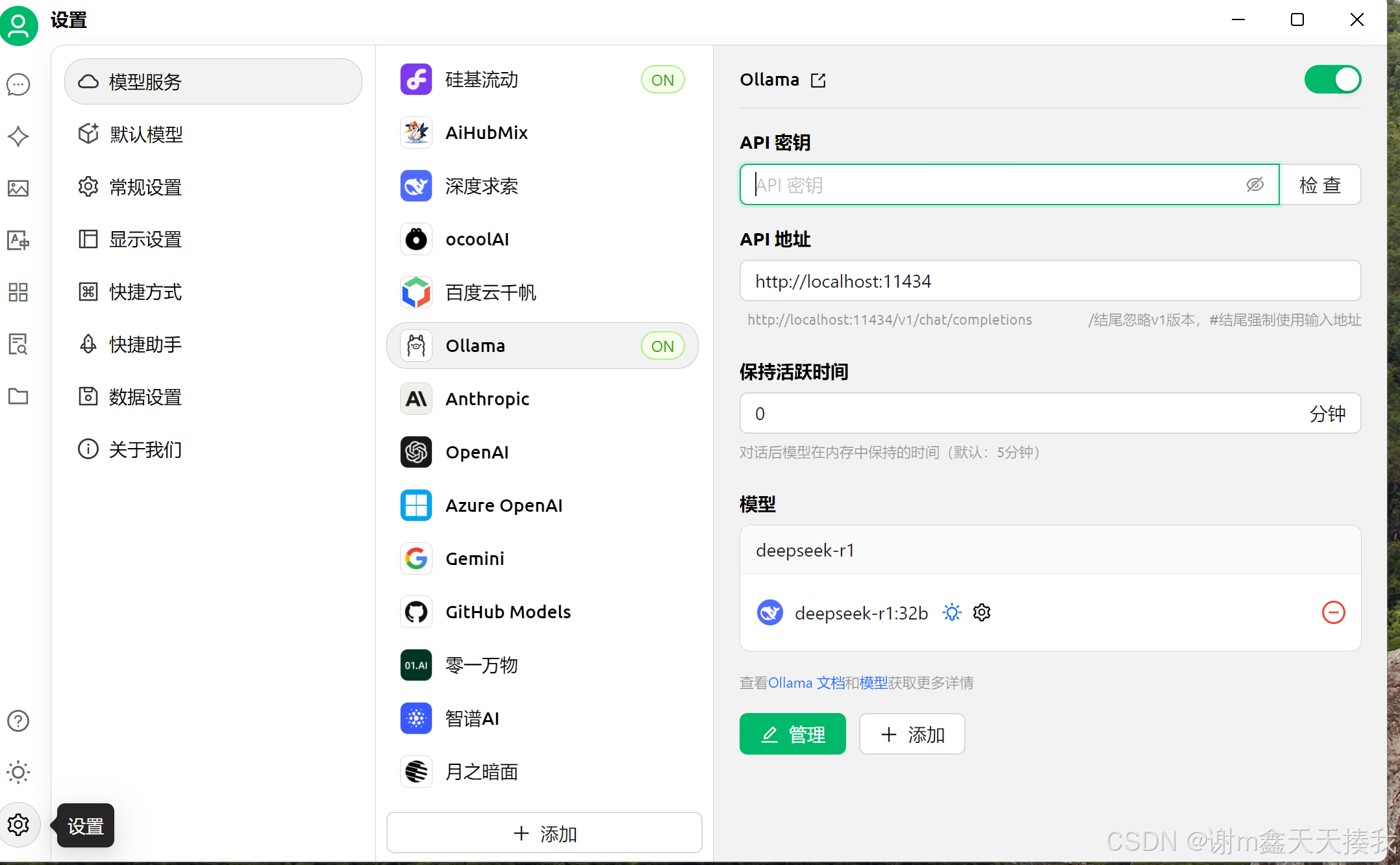Open the 默认模型 settings menu
This screenshot has height=865, width=1400.
(147, 134)
